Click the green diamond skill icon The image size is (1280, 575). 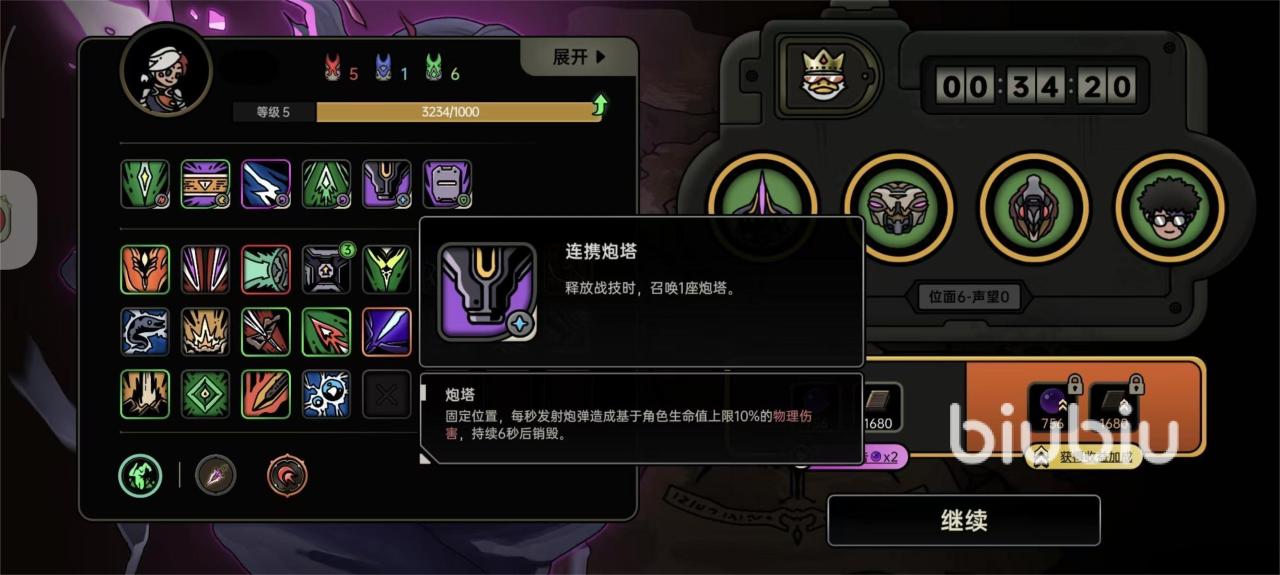point(205,394)
